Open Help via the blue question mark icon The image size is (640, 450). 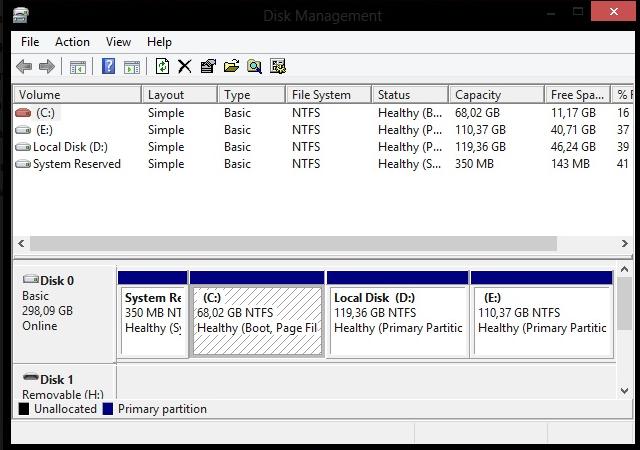[108, 66]
